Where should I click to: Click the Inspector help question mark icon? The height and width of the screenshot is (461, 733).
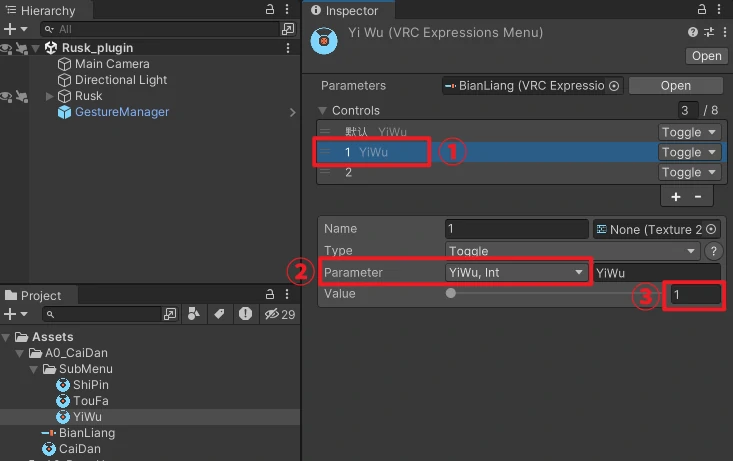point(693,33)
